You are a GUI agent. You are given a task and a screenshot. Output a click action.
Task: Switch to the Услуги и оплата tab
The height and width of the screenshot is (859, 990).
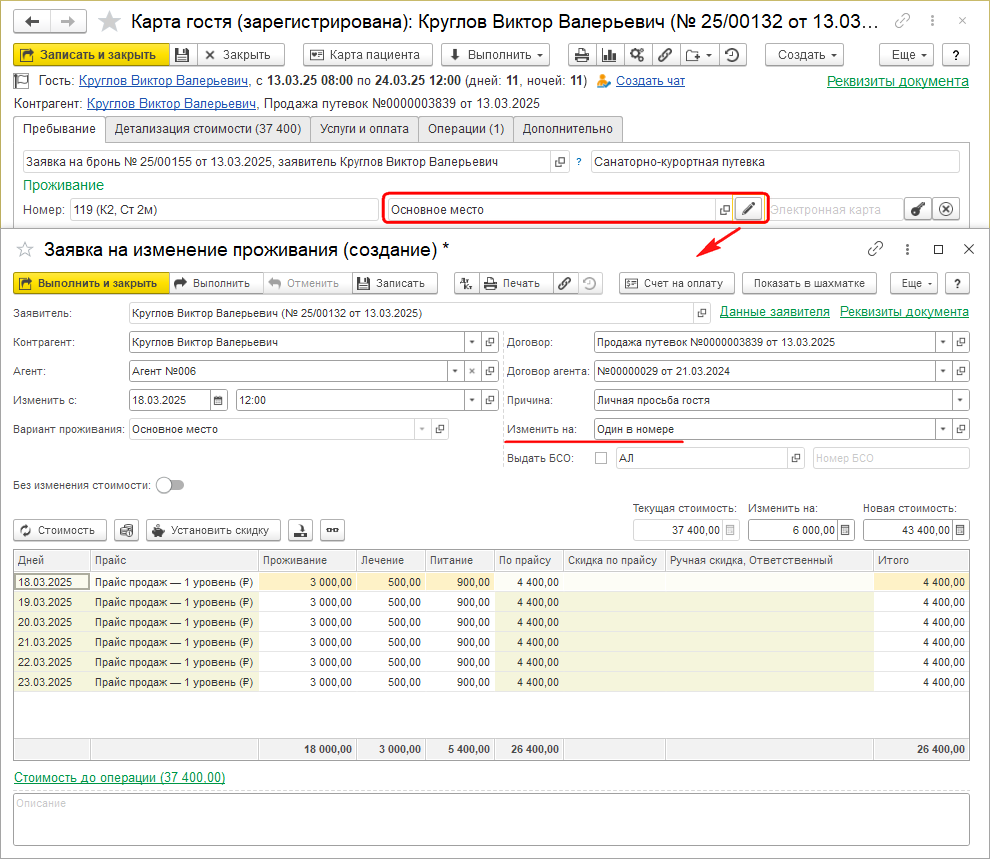(x=364, y=129)
